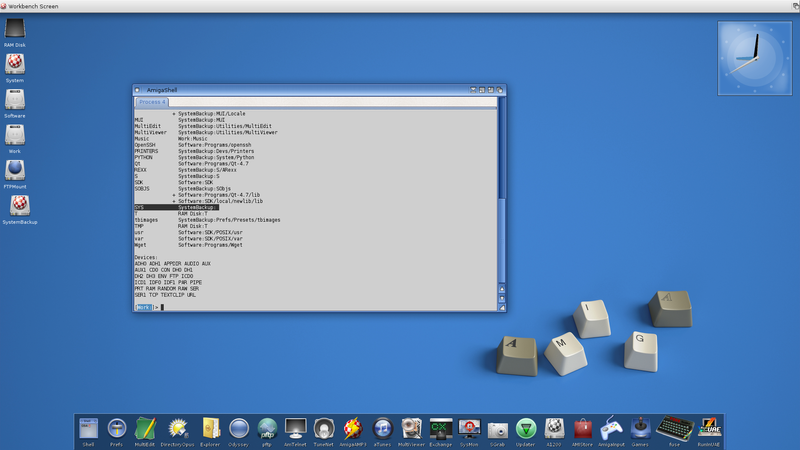Open the System drive icon

(x=15, y=65)
